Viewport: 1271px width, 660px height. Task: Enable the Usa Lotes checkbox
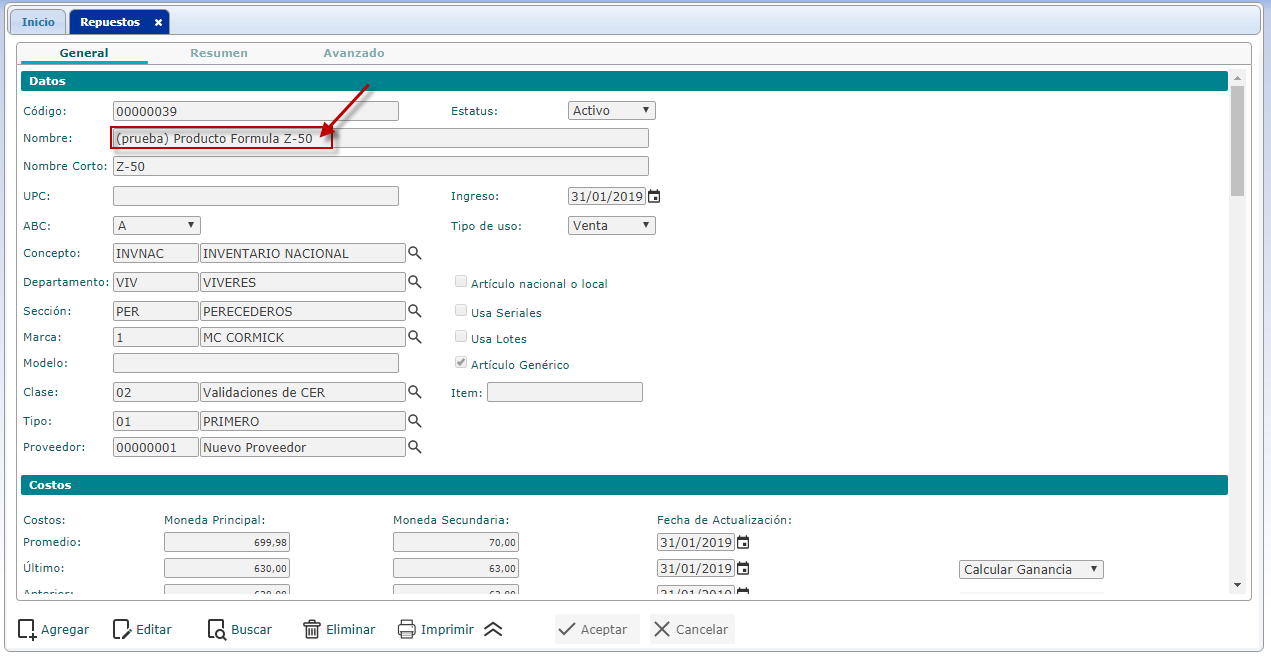pyautogui.click(x=461, y=337)
